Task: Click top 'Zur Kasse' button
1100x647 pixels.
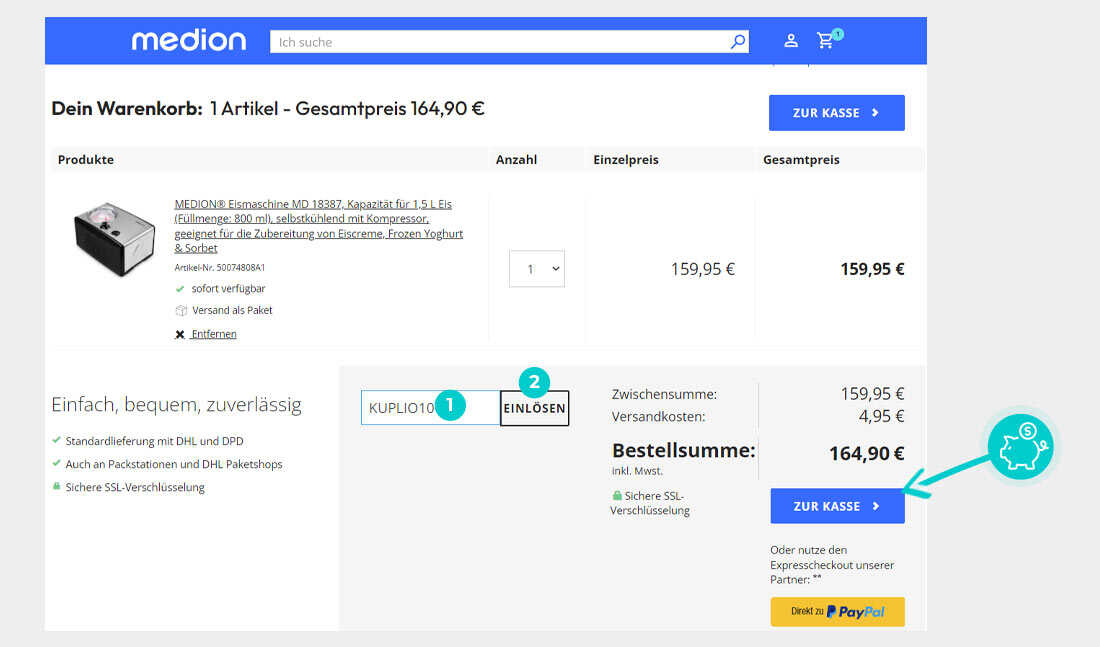Action: 836,113
